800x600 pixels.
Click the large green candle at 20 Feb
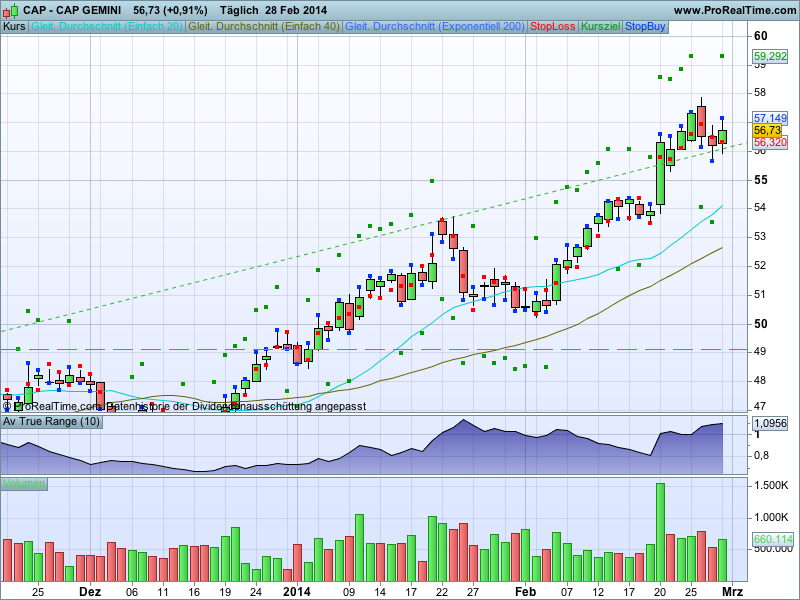[x=660, y=173]
